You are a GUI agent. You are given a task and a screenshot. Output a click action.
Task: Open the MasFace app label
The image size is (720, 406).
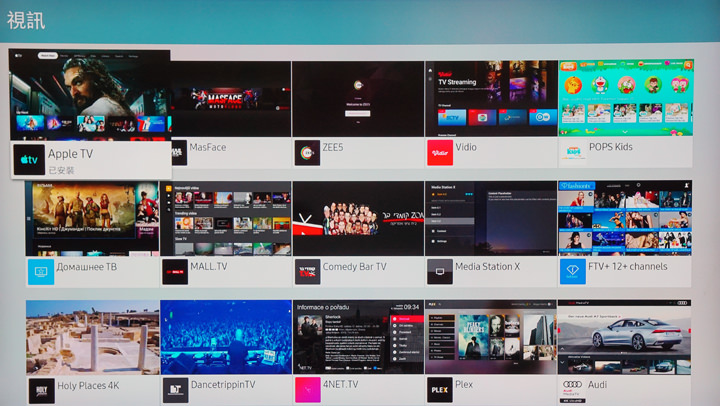point(208,148)
